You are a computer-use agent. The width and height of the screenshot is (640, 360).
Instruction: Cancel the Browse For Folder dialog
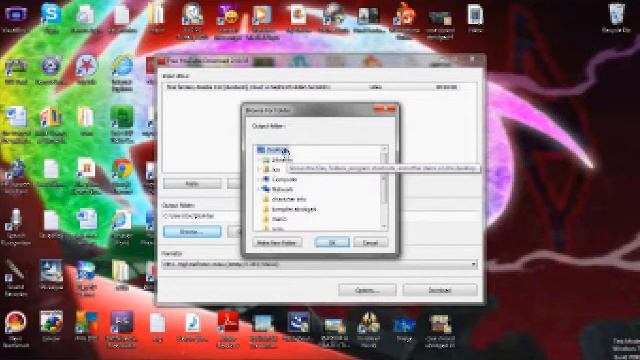(371, 242)
